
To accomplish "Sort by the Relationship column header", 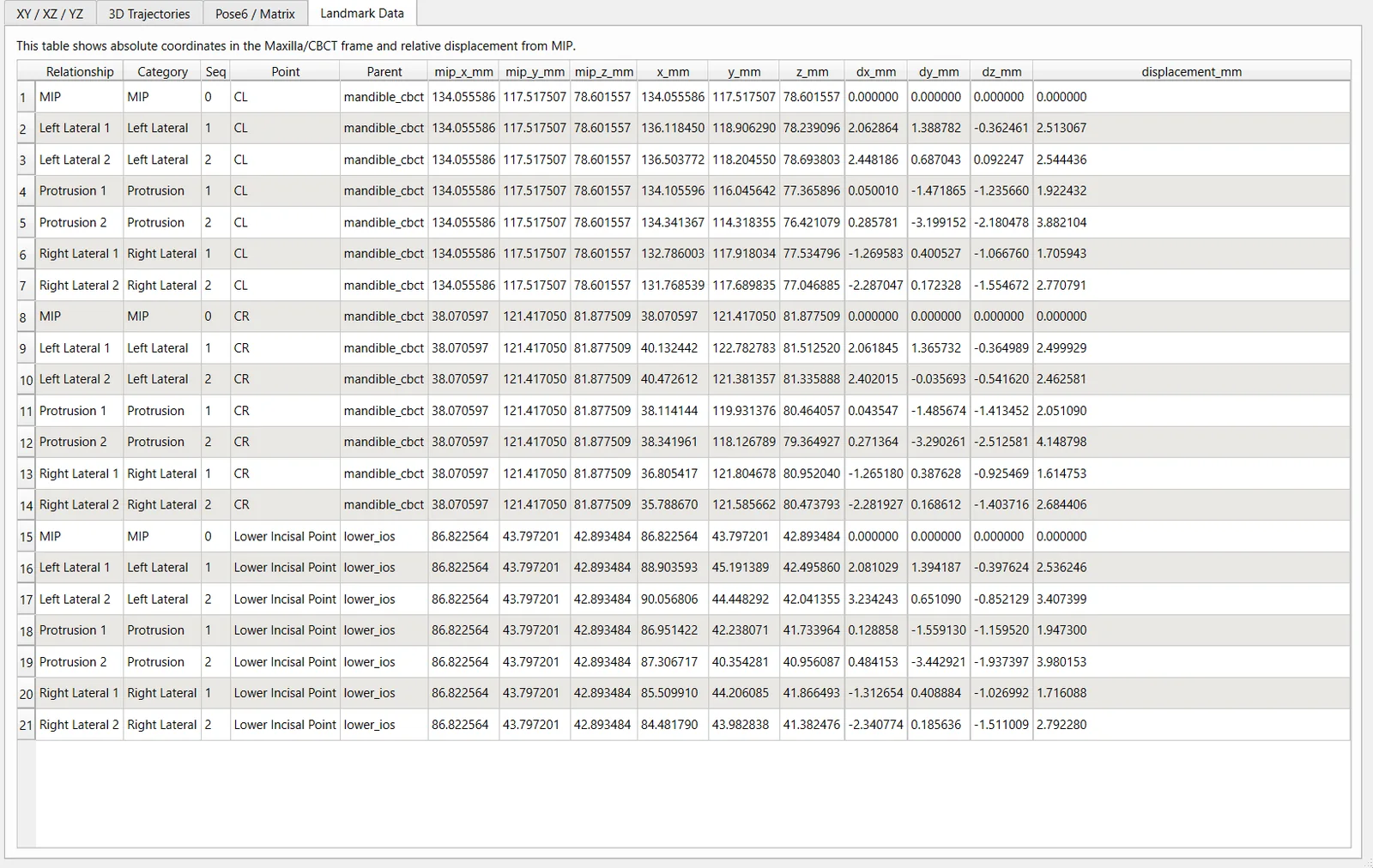I will pyautogui.click(x=80, y=72).
